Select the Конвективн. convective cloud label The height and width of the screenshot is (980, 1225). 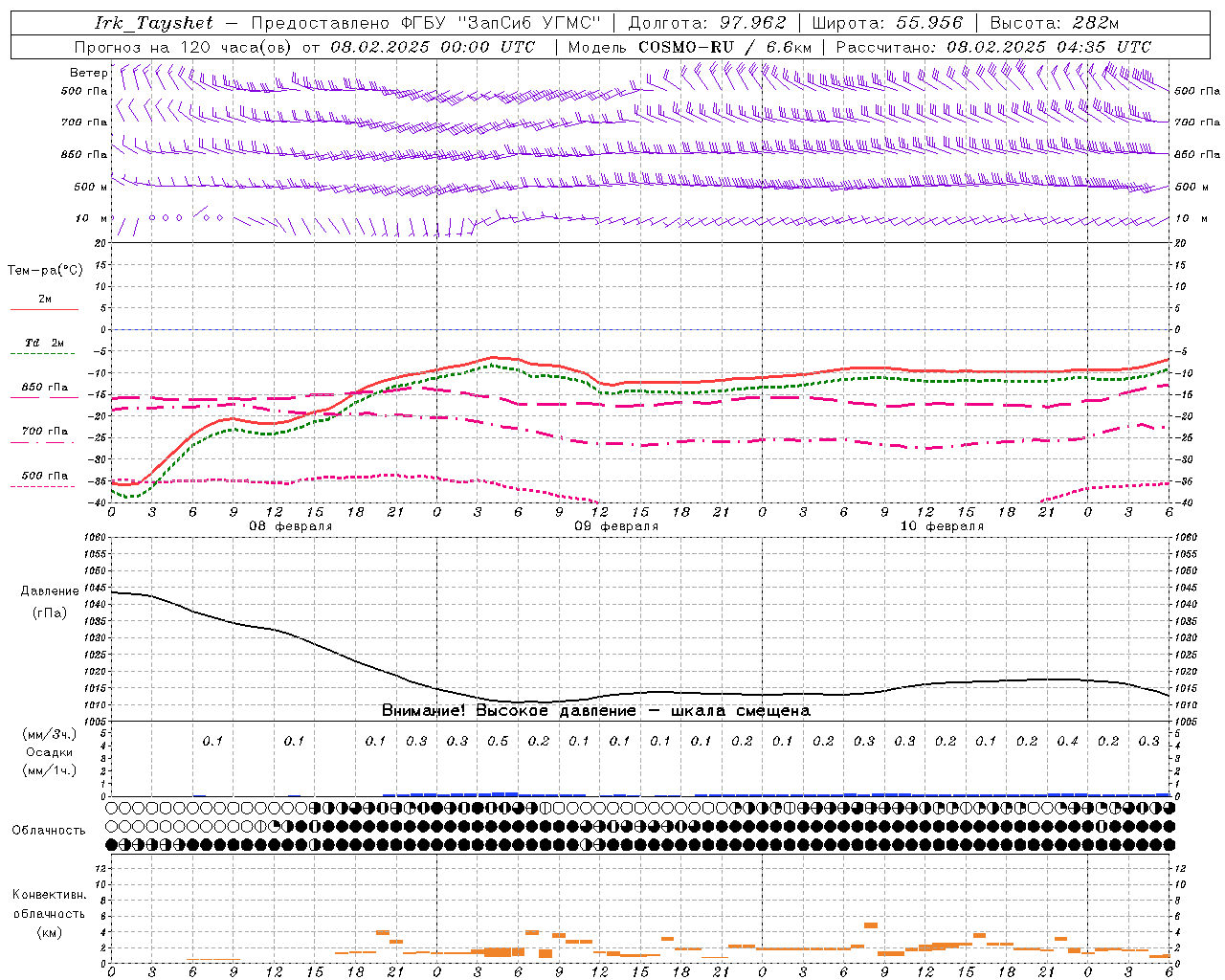(x=49, y=895)
